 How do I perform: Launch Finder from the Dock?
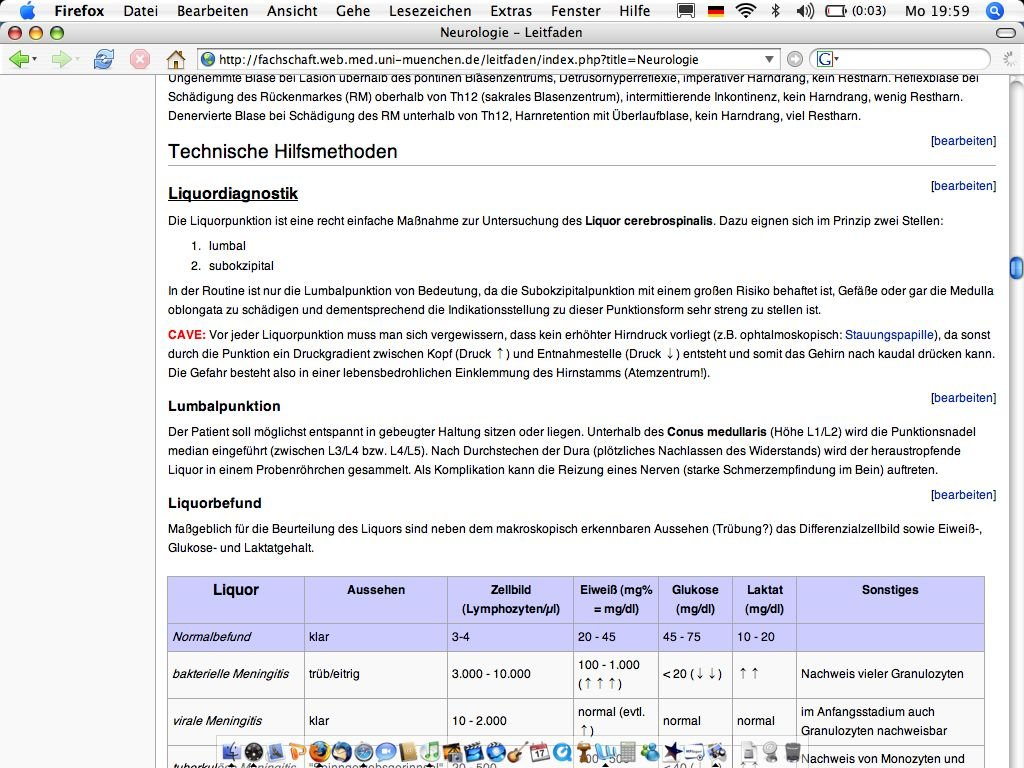[x=233, y=752]
